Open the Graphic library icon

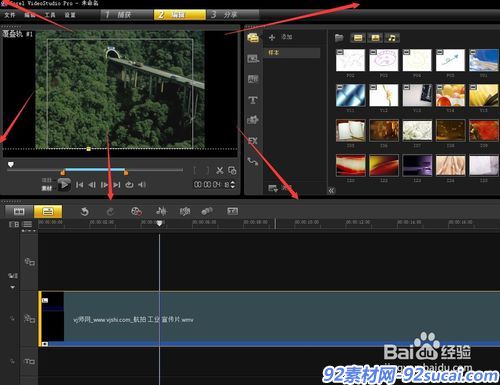pyautogui.click(x=253, y=120)
